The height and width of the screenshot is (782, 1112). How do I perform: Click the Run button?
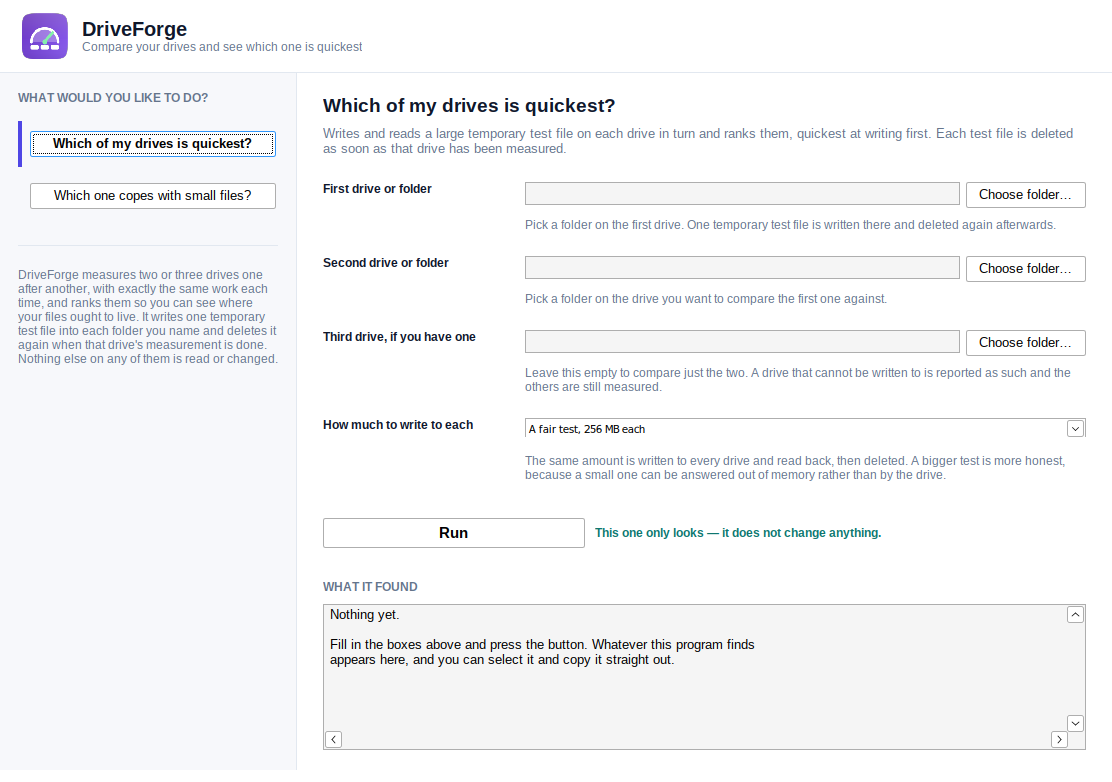tap(454, 533)
